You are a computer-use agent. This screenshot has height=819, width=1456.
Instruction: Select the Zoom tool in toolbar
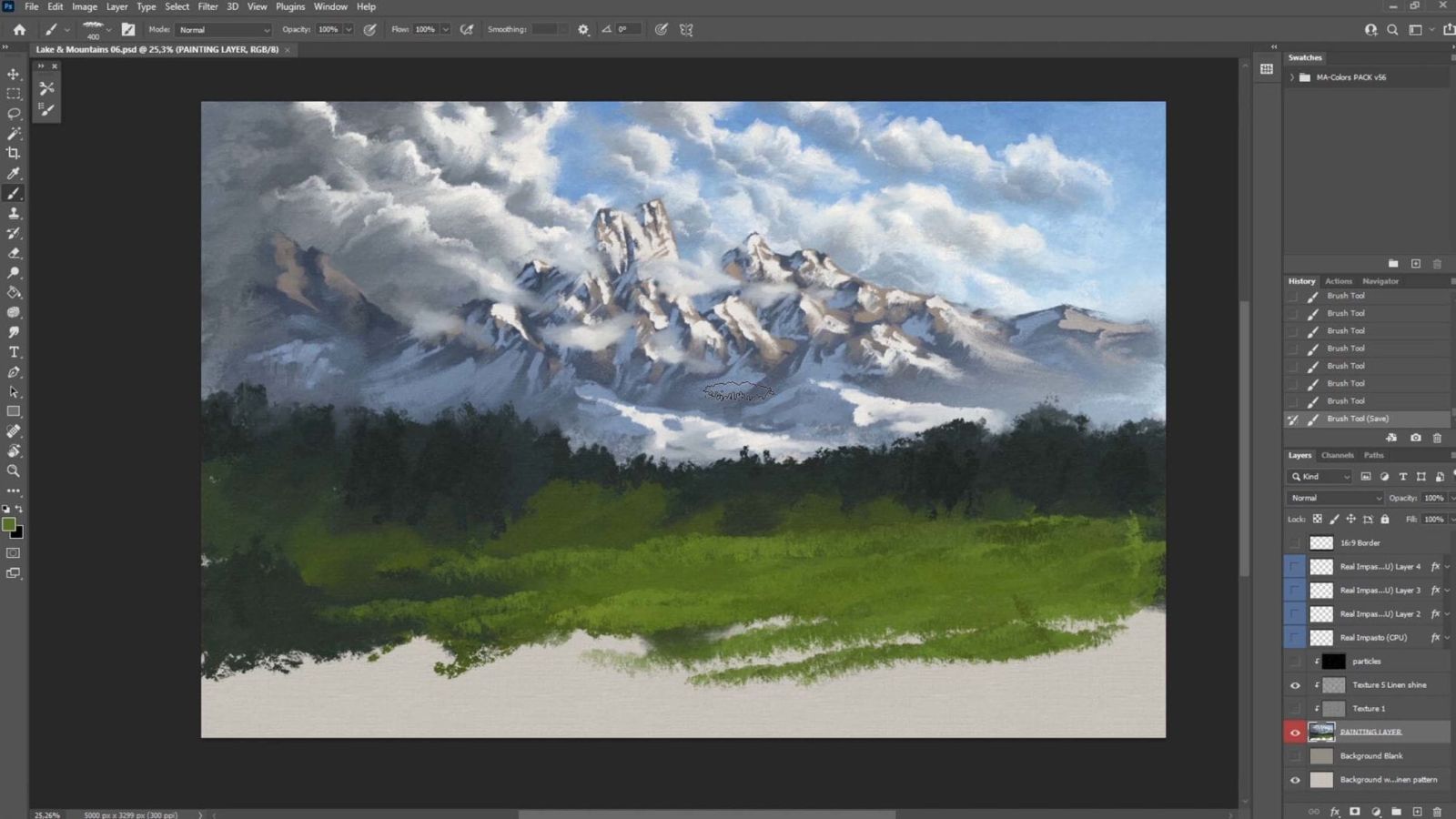point(14,470)
